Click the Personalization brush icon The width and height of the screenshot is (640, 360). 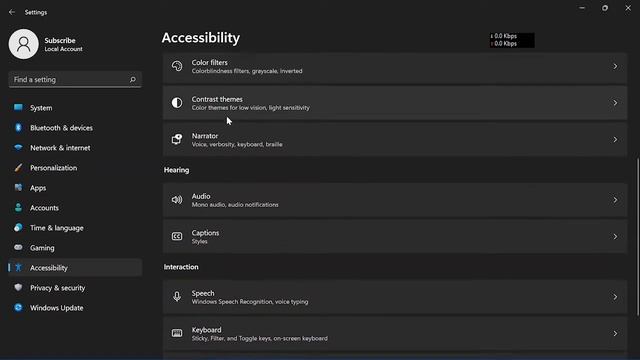[18, 168]
